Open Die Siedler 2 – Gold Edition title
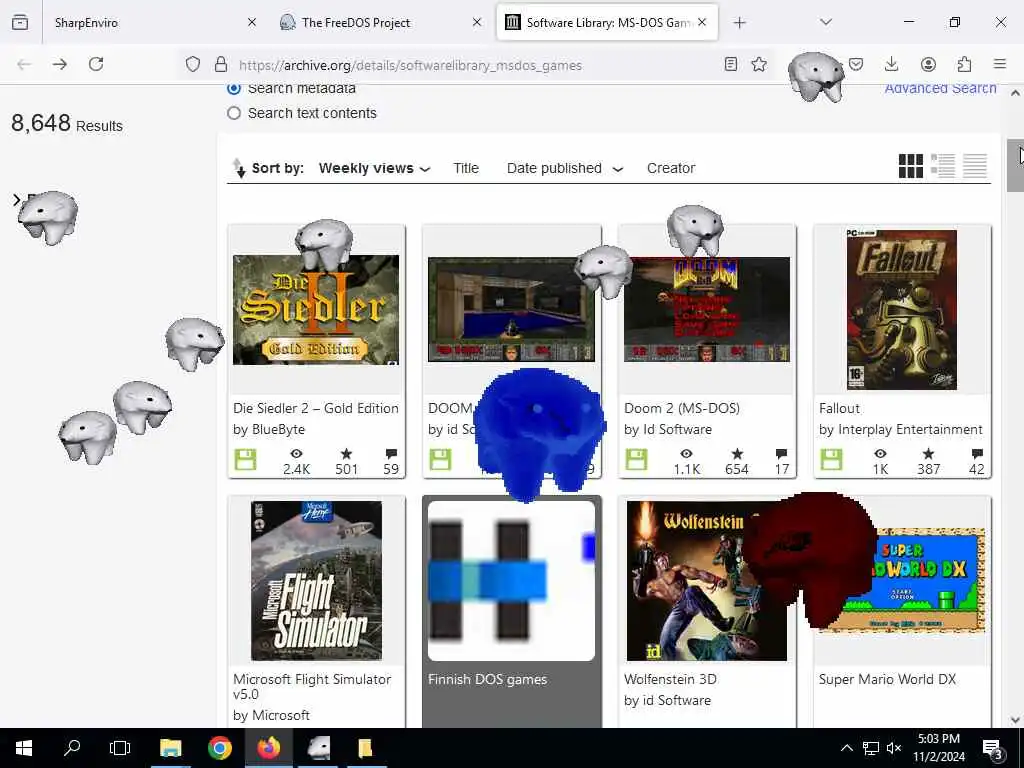 (x=315, y=408)
